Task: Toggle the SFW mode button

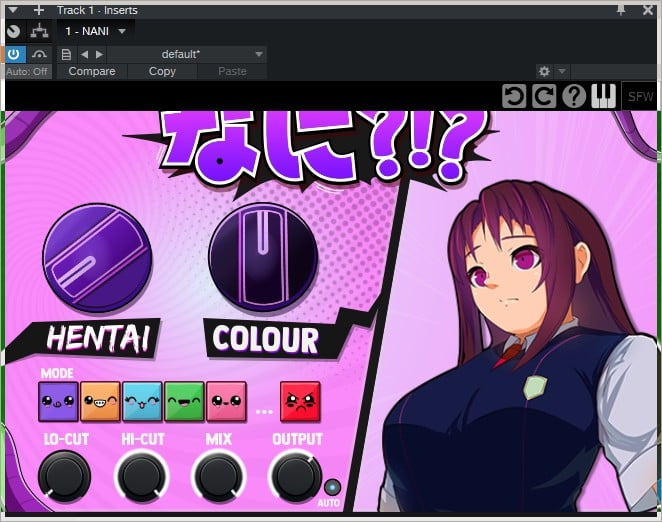Action: point(640,96)
